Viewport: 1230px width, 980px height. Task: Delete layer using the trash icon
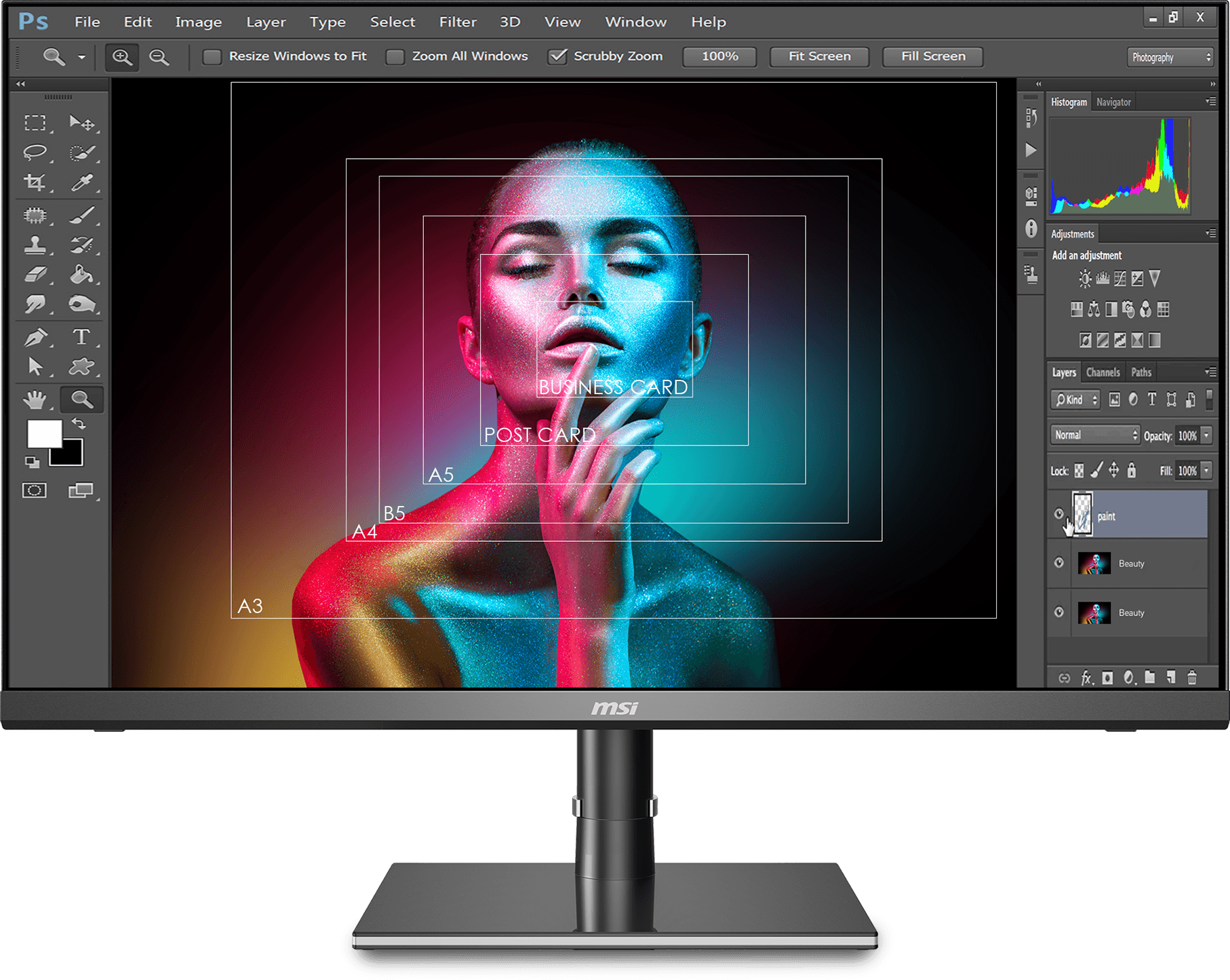[x=1192, y=678]
